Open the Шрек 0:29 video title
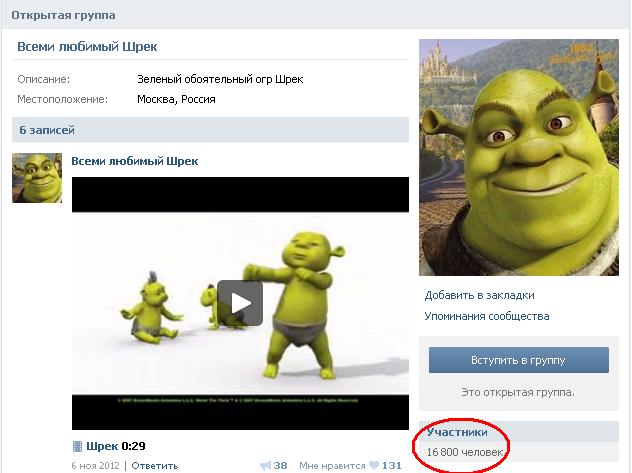The image size is (632, 473). click(x=116, y=446)
